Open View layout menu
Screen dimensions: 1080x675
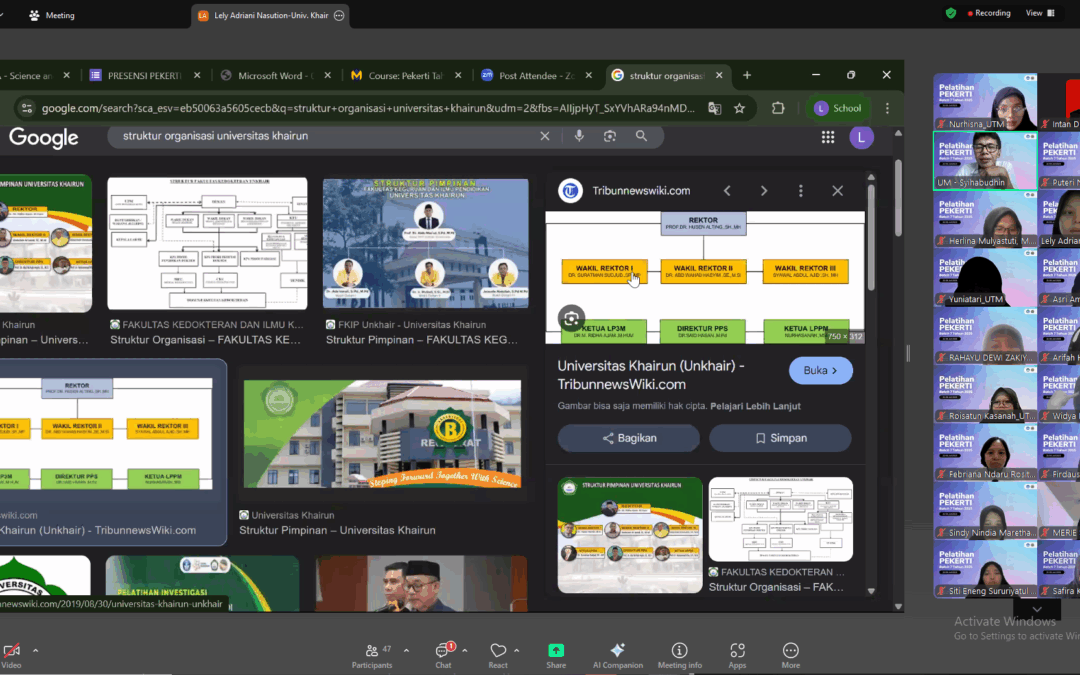(x=1040, y=13)
